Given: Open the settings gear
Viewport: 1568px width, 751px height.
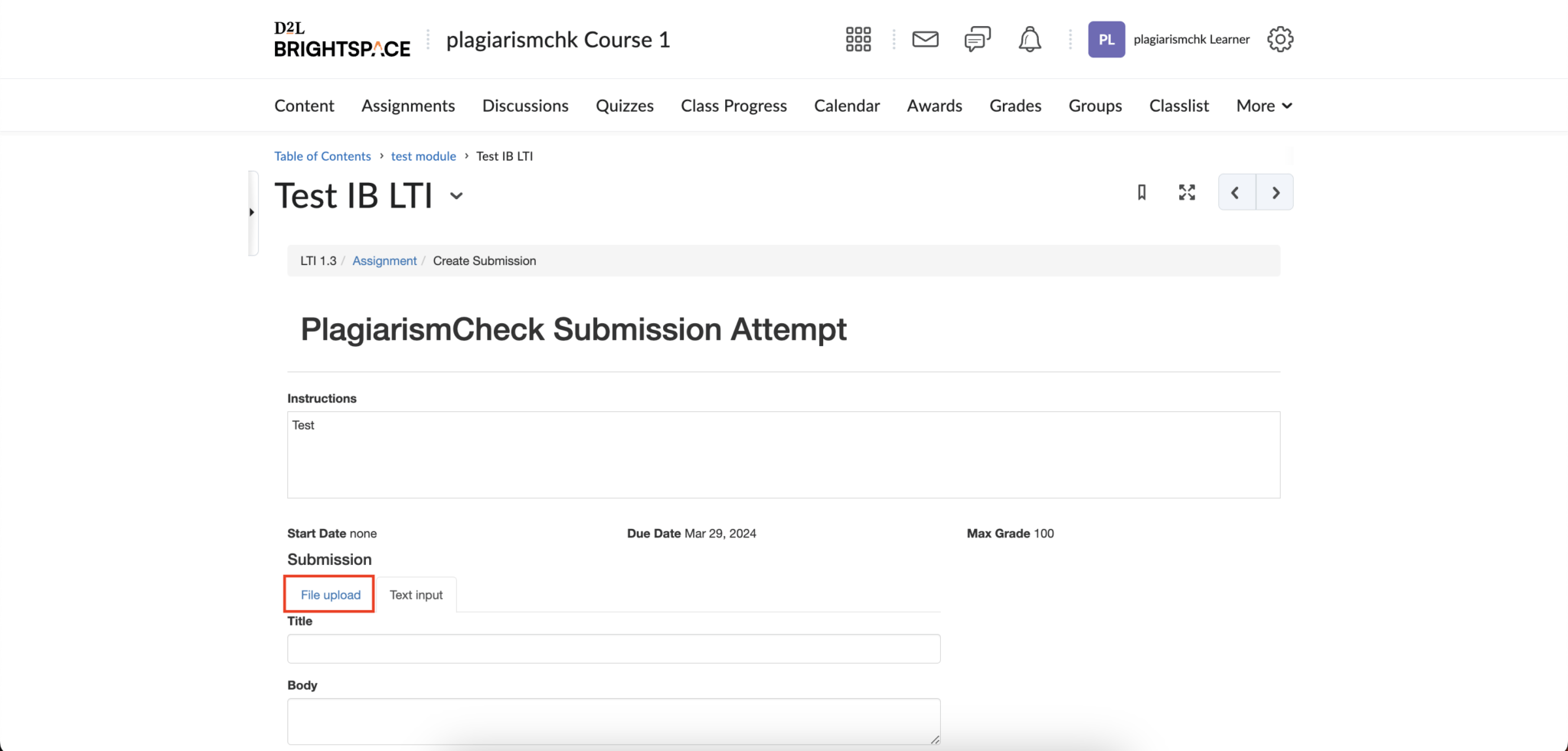Looking at the screenshot, I should point(1279,39).
